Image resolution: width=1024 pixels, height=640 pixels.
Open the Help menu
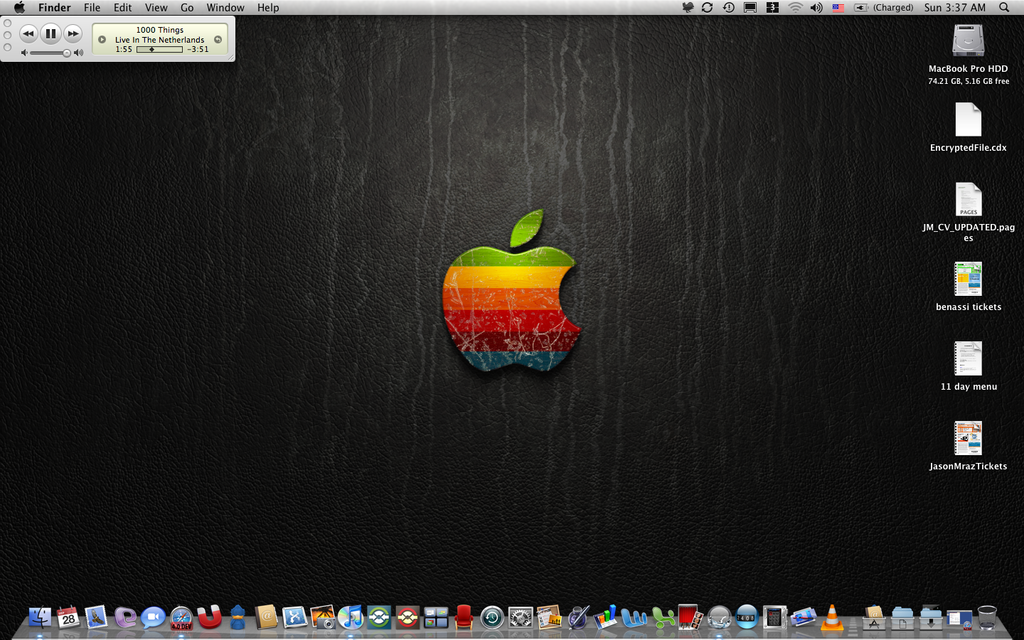(268, 7)
